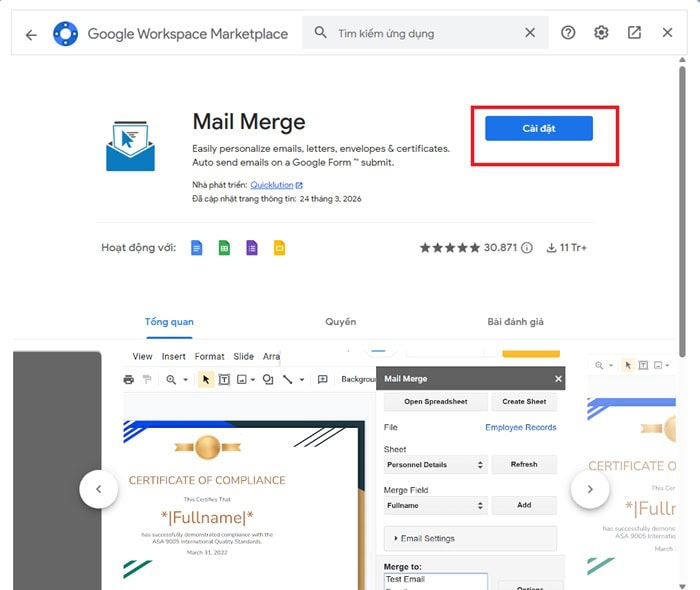700x590 pixels.
Task: Click the partially visible next screenshot thumbnail
Action: point(631,470)
